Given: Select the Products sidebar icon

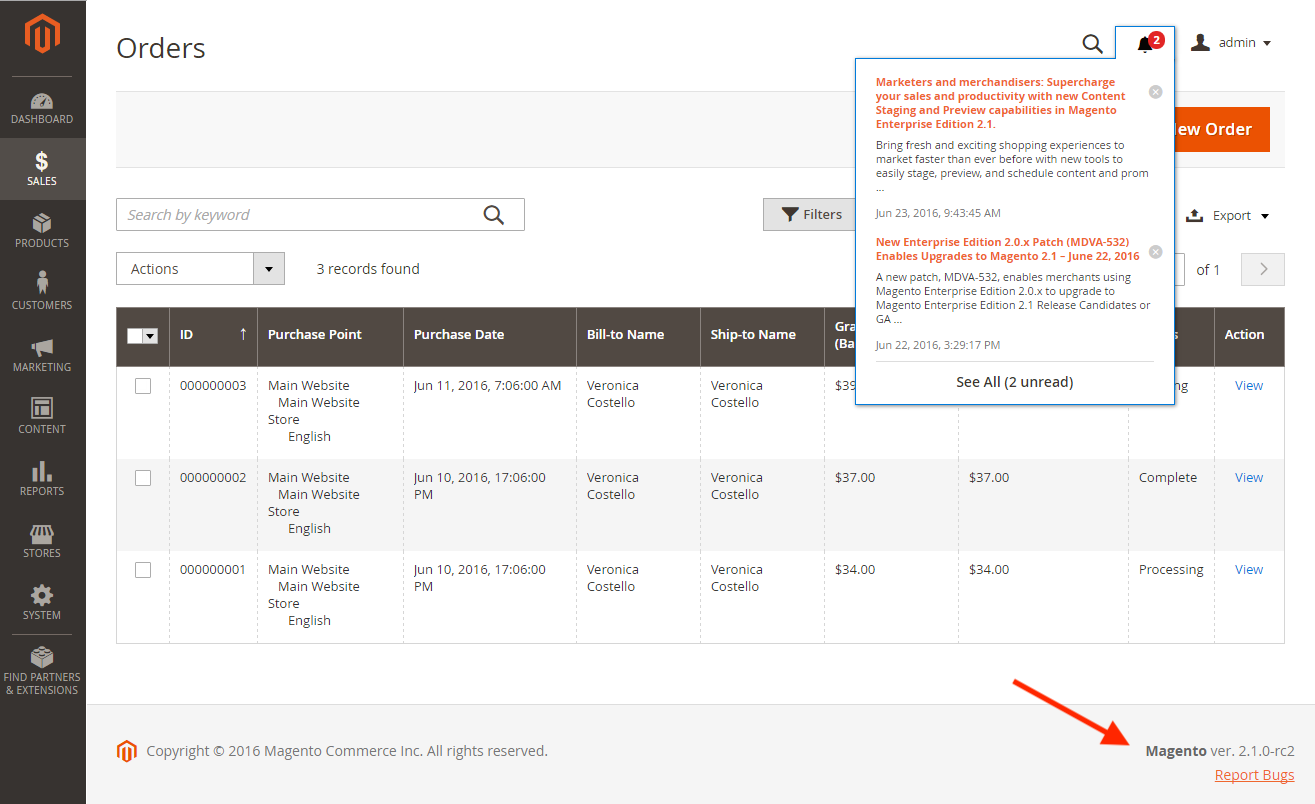Looking at the screenshot, I should 42,230.
